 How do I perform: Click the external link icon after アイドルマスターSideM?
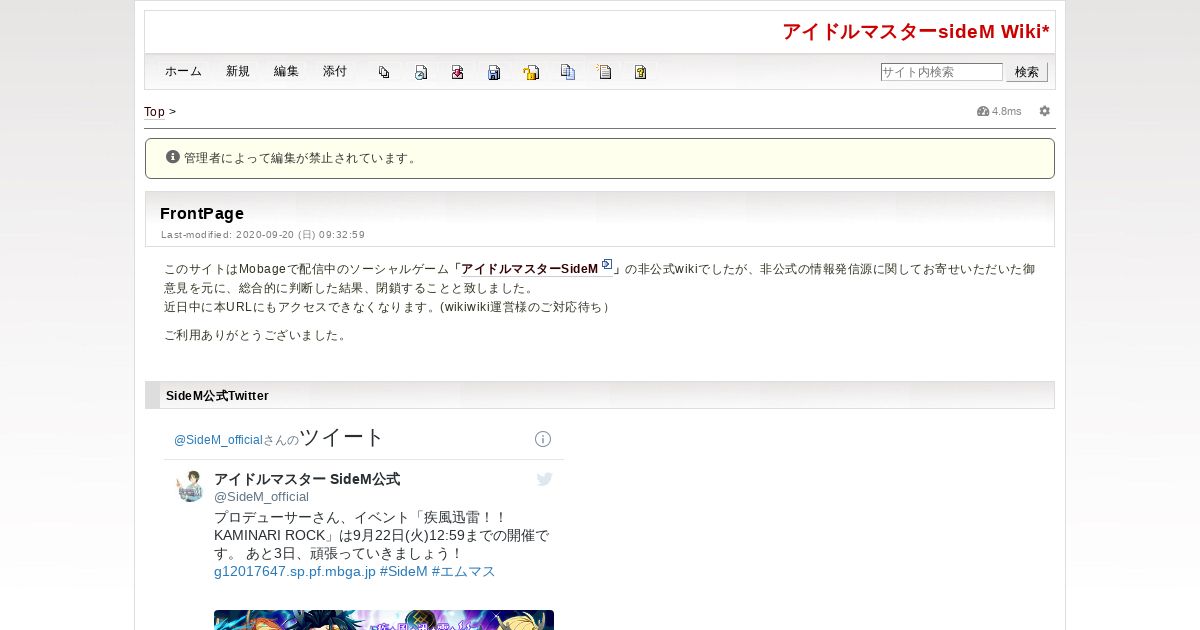[x=607, y=265]
